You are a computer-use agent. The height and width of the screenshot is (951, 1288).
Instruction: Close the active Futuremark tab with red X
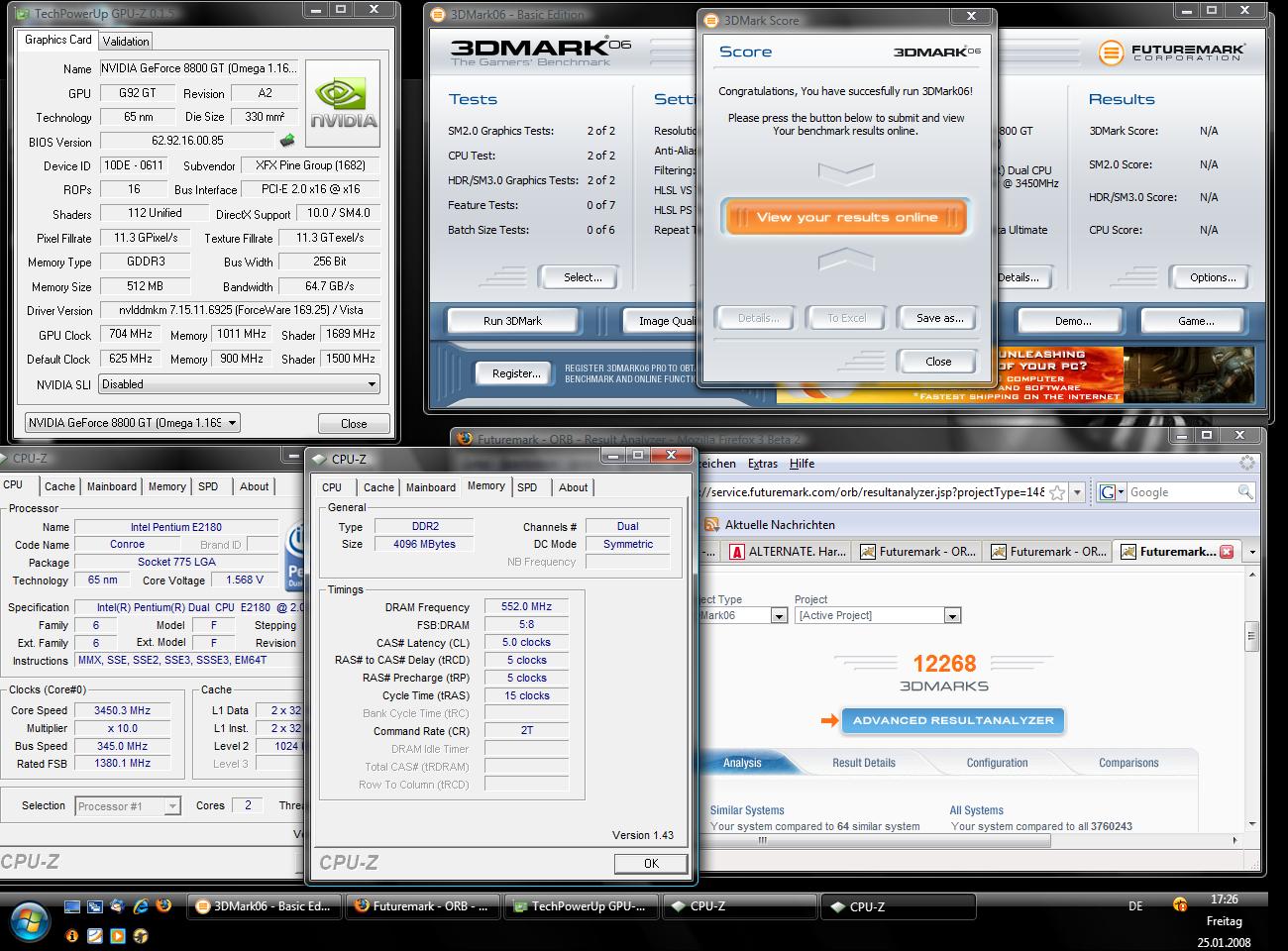coord(1227,552)
